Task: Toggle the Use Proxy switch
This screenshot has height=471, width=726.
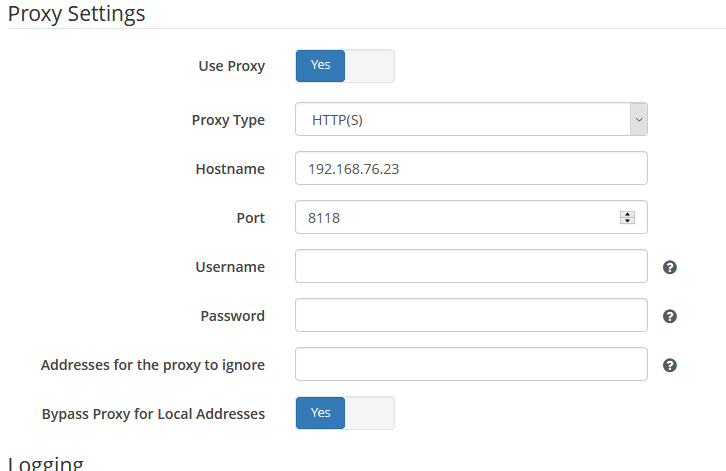Action: [345, 66]
